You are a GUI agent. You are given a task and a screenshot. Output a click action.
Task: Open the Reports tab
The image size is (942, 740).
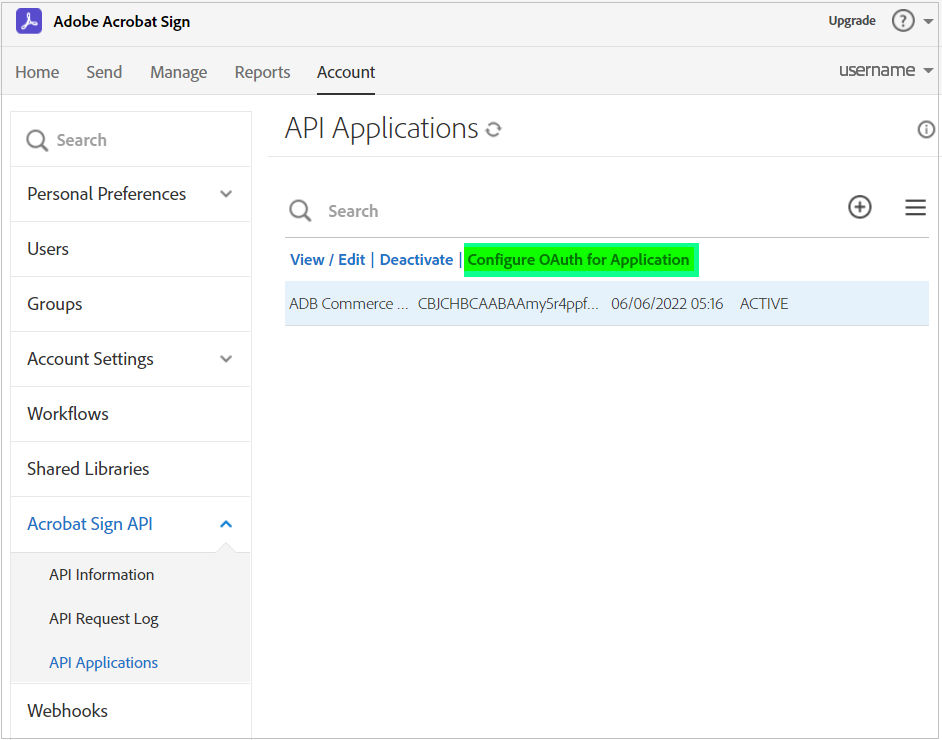pyautogui.click(x=262, y=72)
